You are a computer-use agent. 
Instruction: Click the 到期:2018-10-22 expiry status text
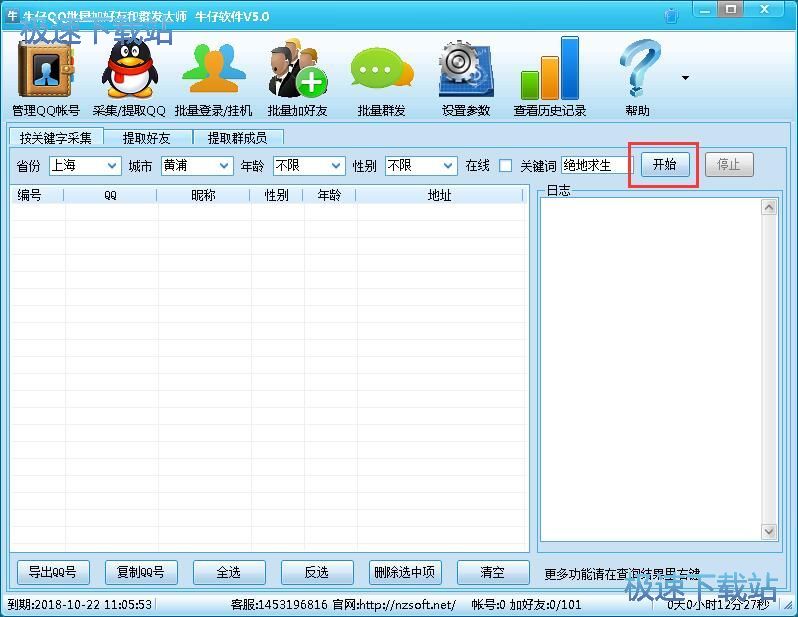pyautogui.click(x=80, y=604)
